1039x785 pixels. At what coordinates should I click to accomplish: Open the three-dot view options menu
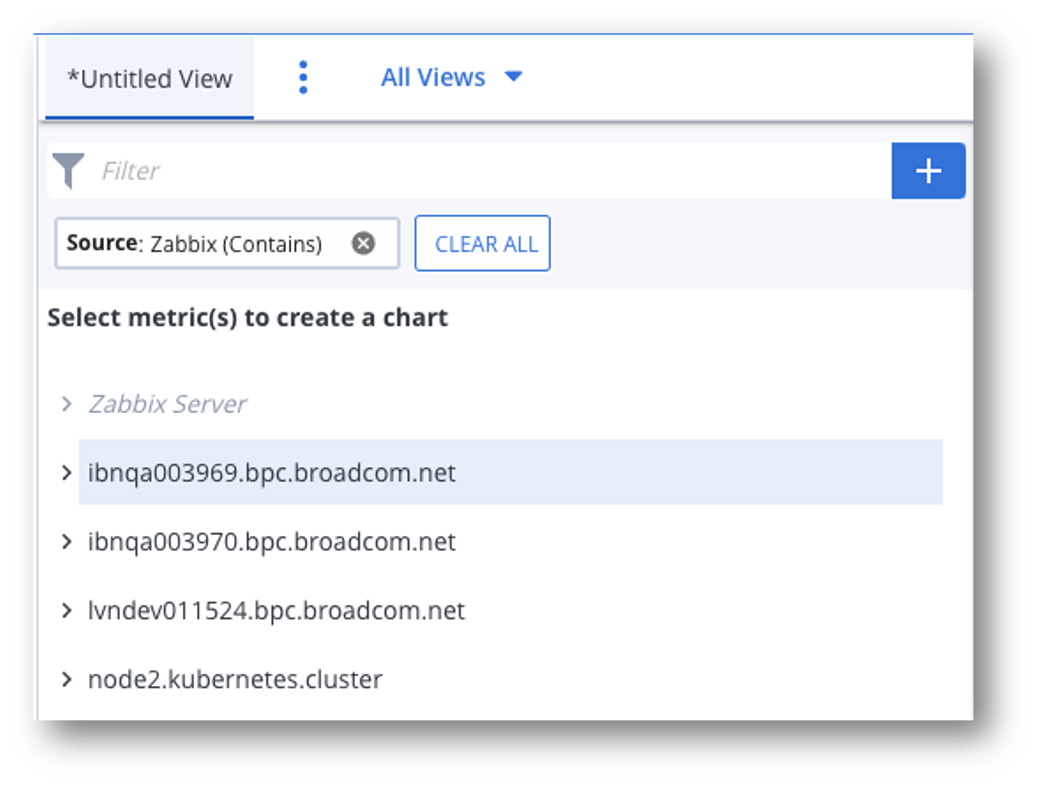tap(304, 78)
